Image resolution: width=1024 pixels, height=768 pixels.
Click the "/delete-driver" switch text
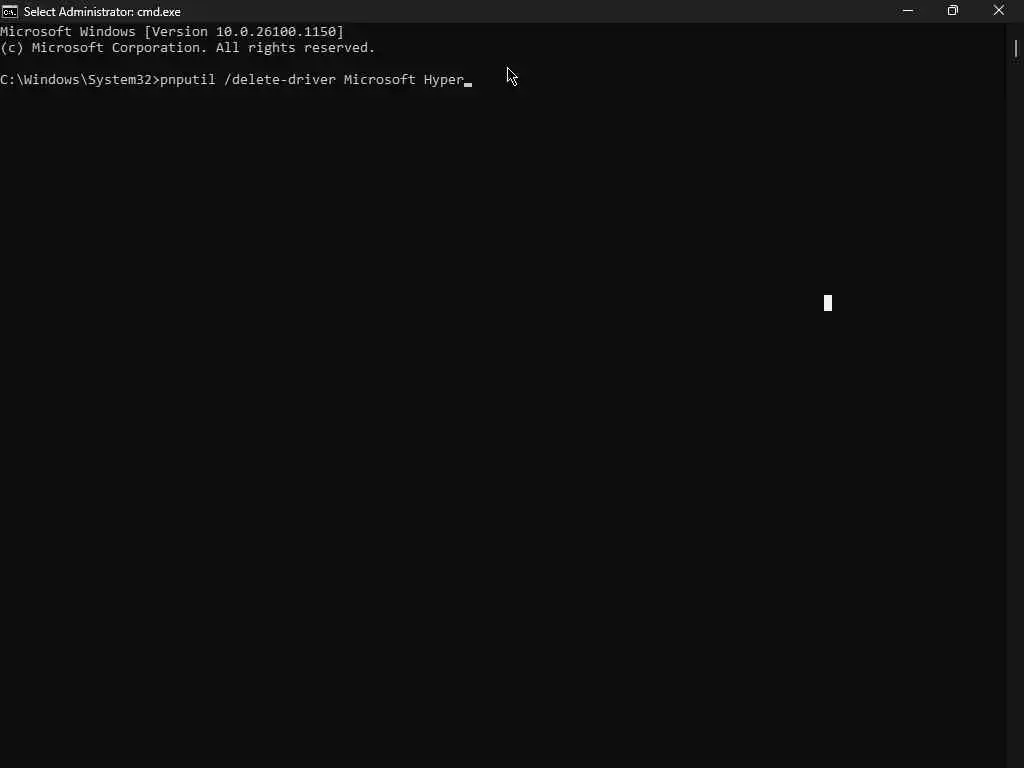point(280,80)
